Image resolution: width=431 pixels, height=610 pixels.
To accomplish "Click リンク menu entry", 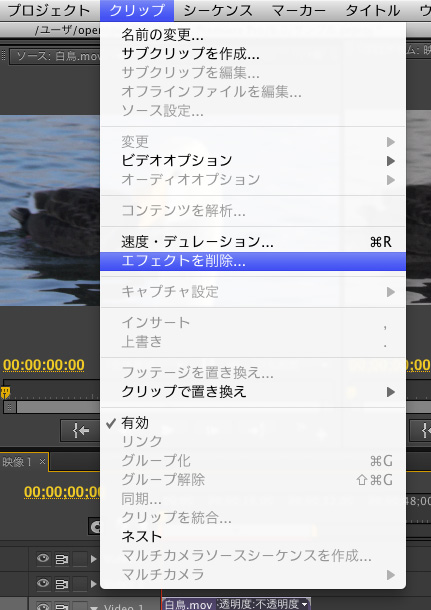I will [253, 442].
